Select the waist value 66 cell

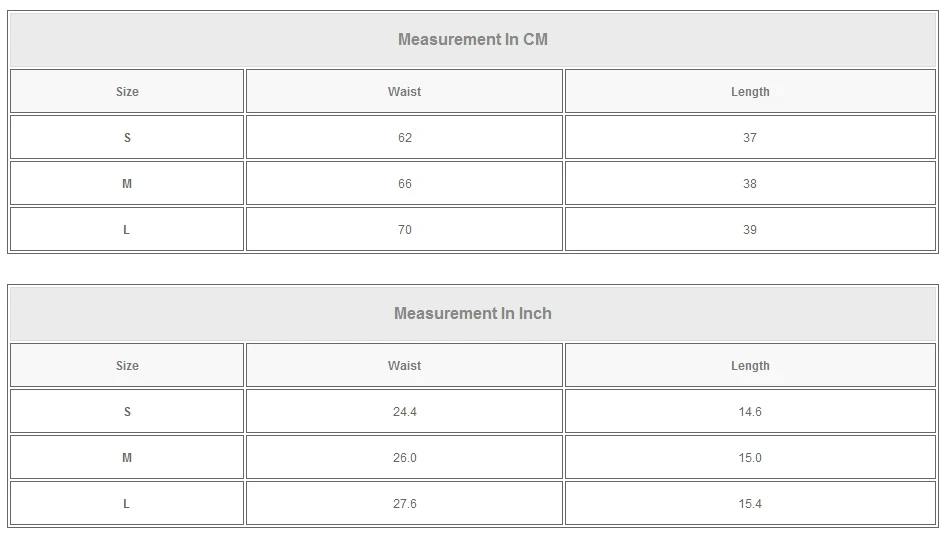click(404, 184)
